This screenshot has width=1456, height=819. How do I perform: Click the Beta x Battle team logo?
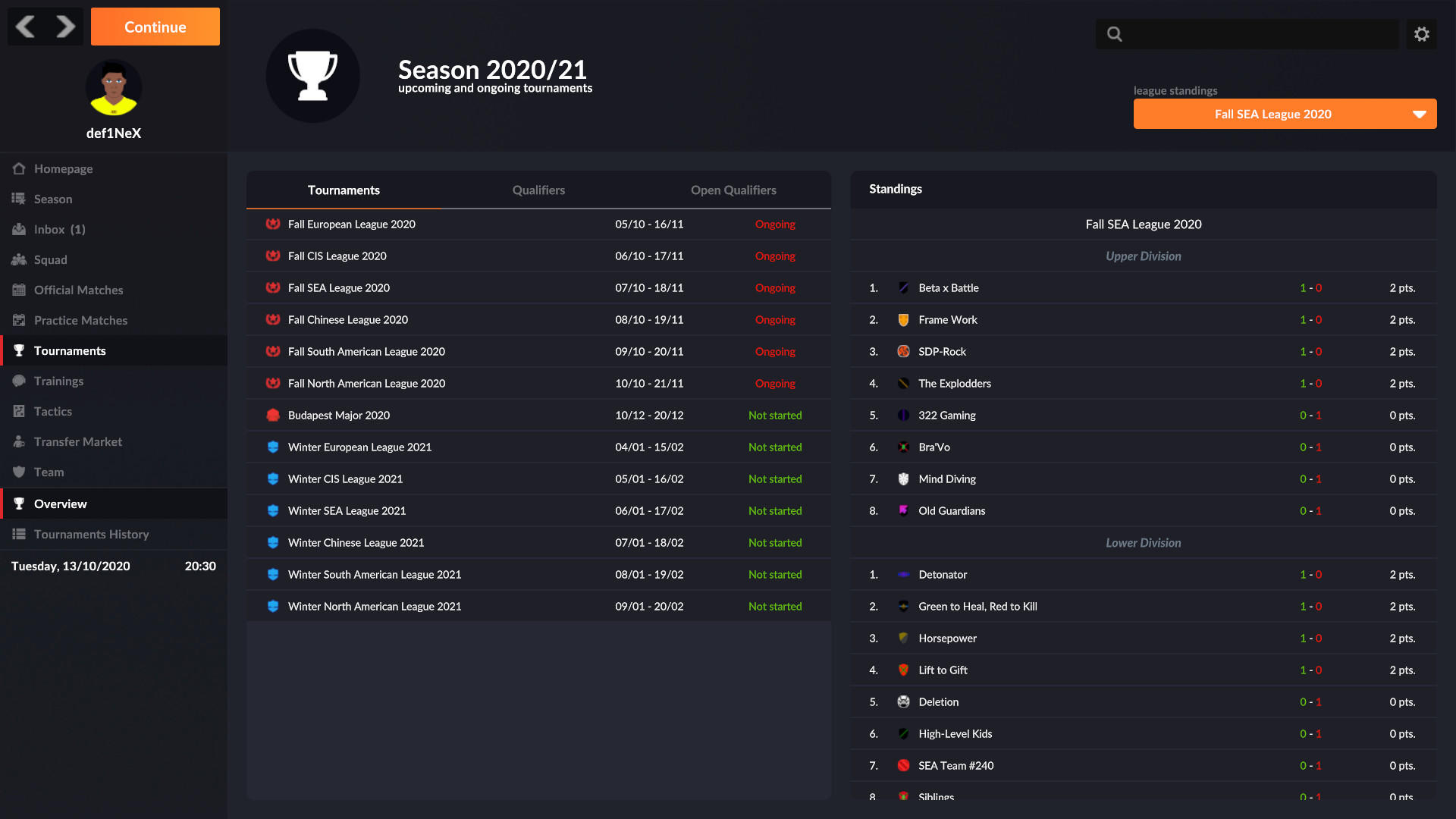(903, 288)
